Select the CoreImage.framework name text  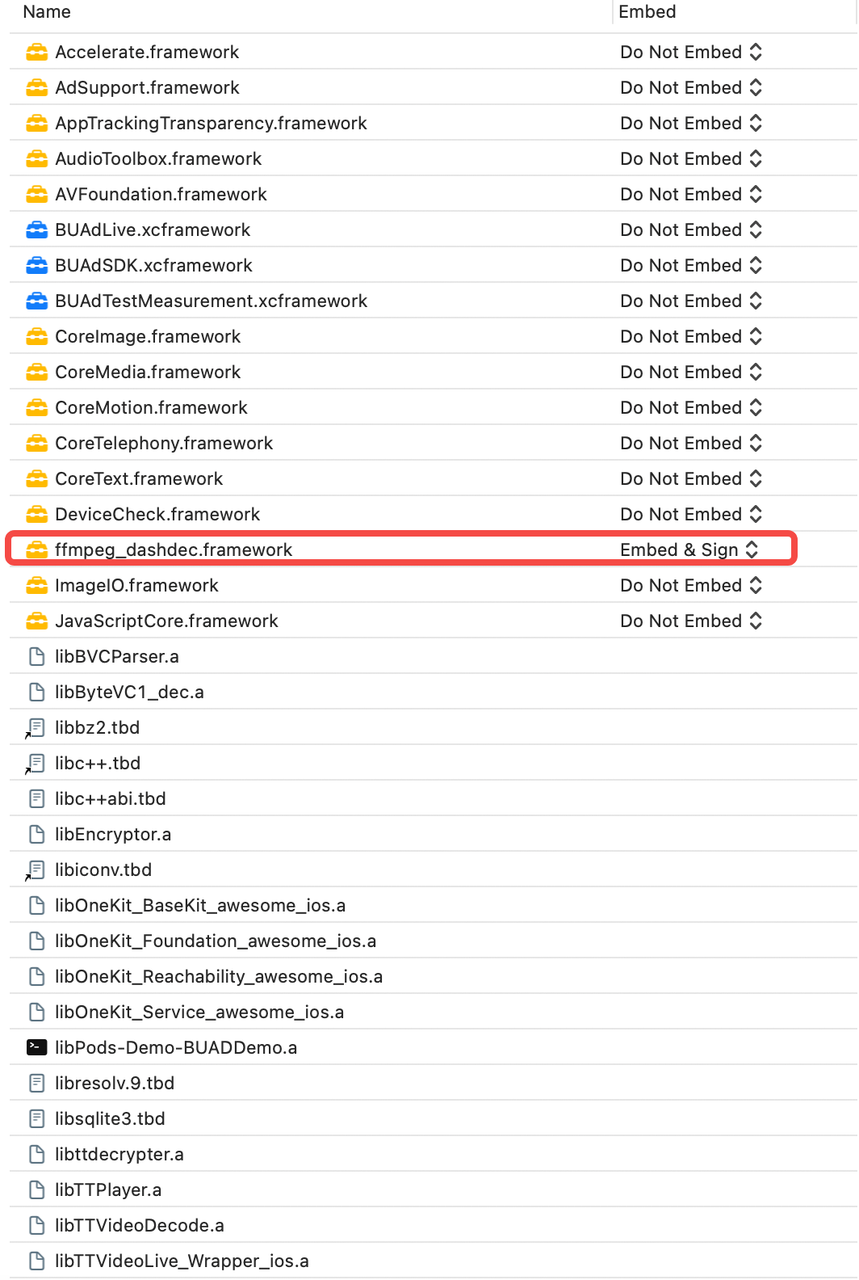148,337
